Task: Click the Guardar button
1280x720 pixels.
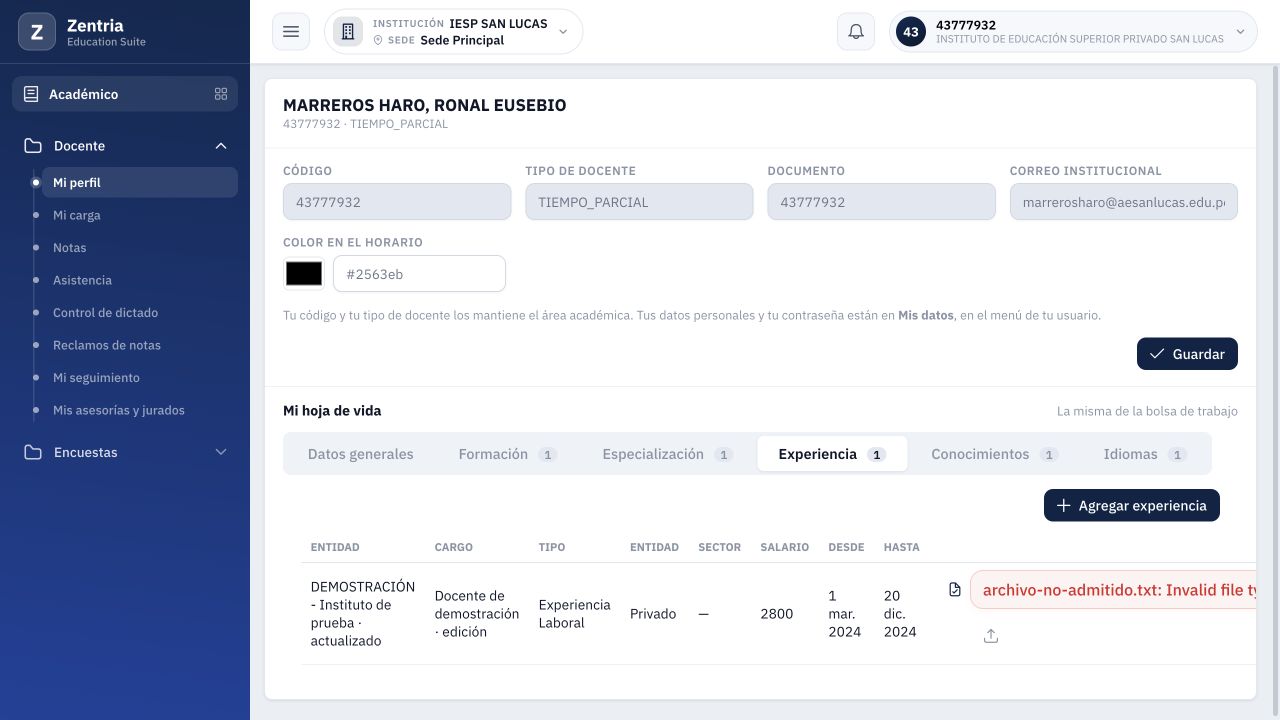Action: coord(1187,354)
